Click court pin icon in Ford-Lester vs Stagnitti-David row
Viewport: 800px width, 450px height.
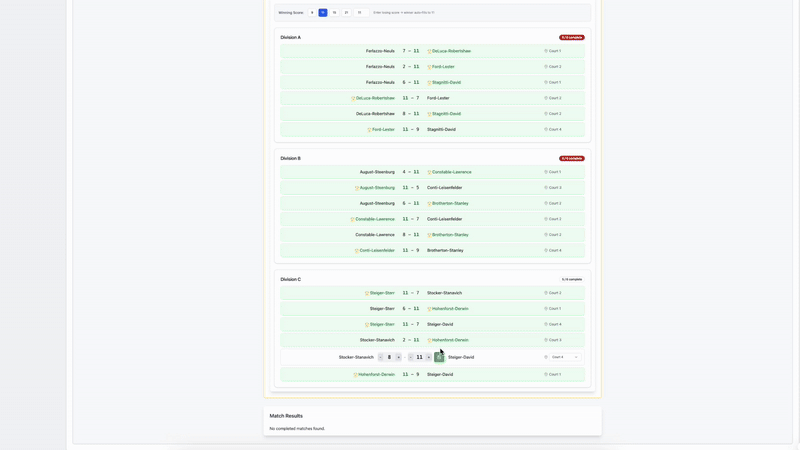pos(546,130)
